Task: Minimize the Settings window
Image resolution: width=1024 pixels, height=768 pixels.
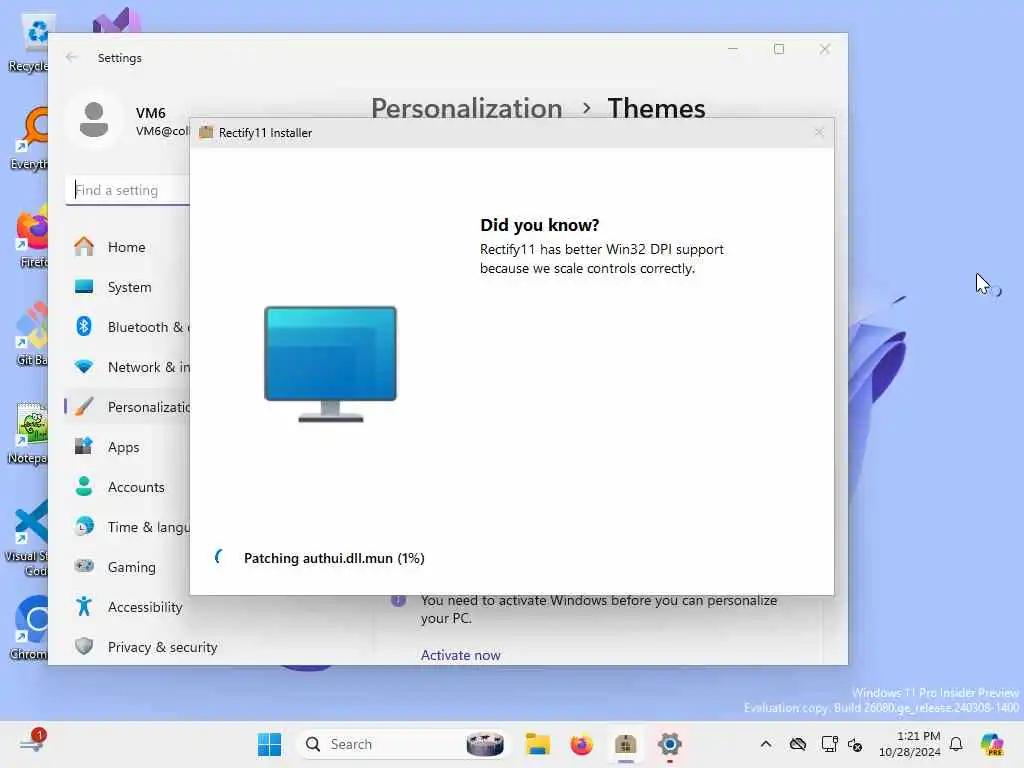Action: [x=733, y=49]
